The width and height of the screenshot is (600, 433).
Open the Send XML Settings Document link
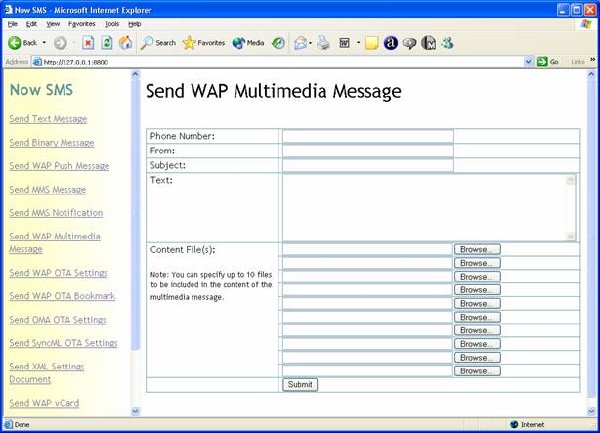coord(47,373)
